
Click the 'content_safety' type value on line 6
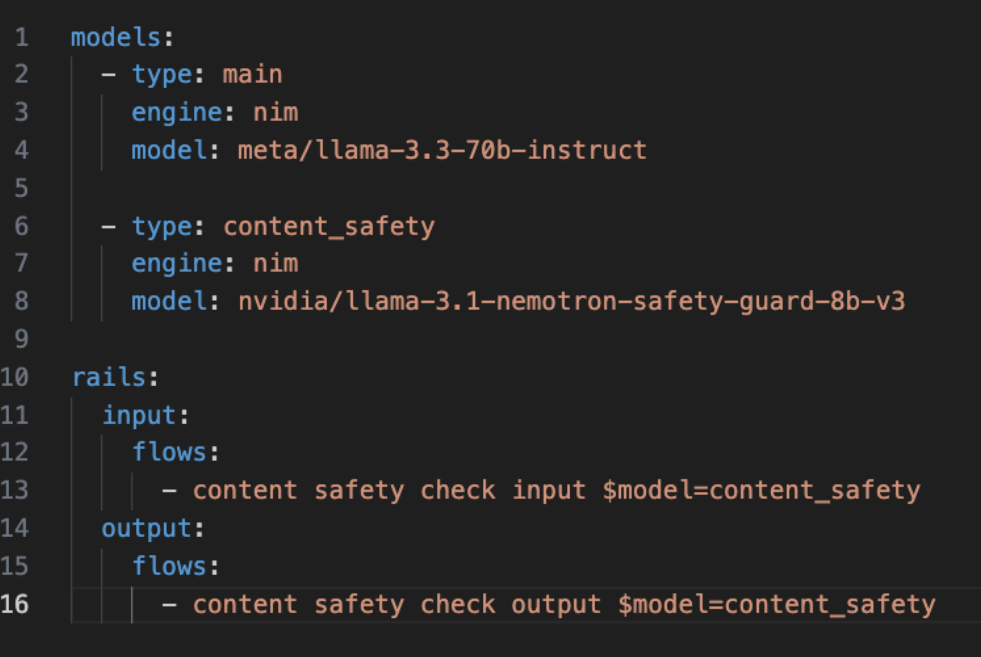click(329, 227)
